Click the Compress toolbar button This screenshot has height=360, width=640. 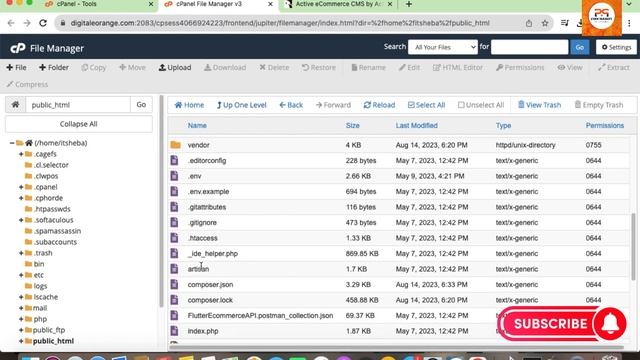click(27, 84)
